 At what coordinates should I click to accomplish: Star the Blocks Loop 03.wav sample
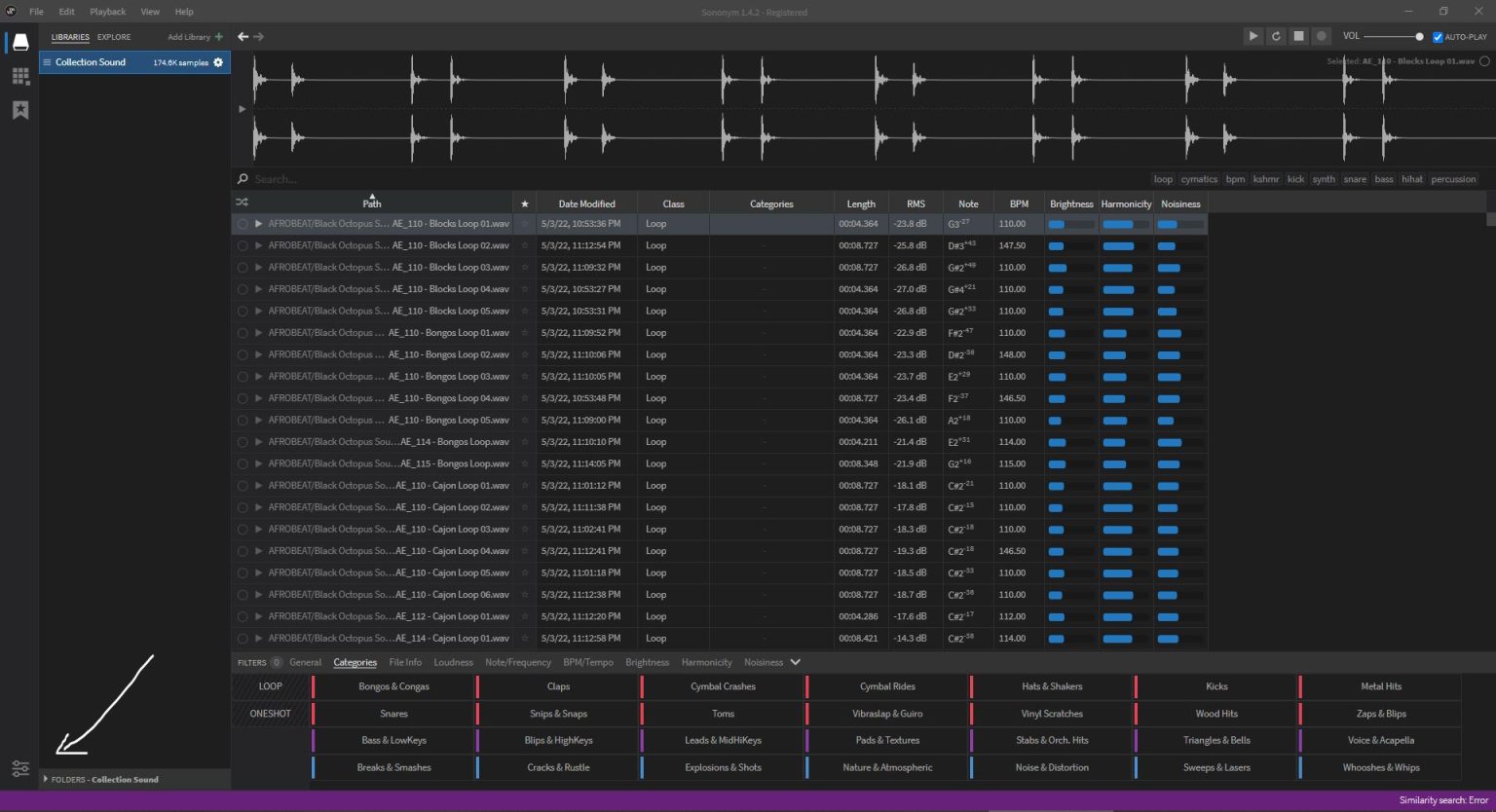pos(525,268)
